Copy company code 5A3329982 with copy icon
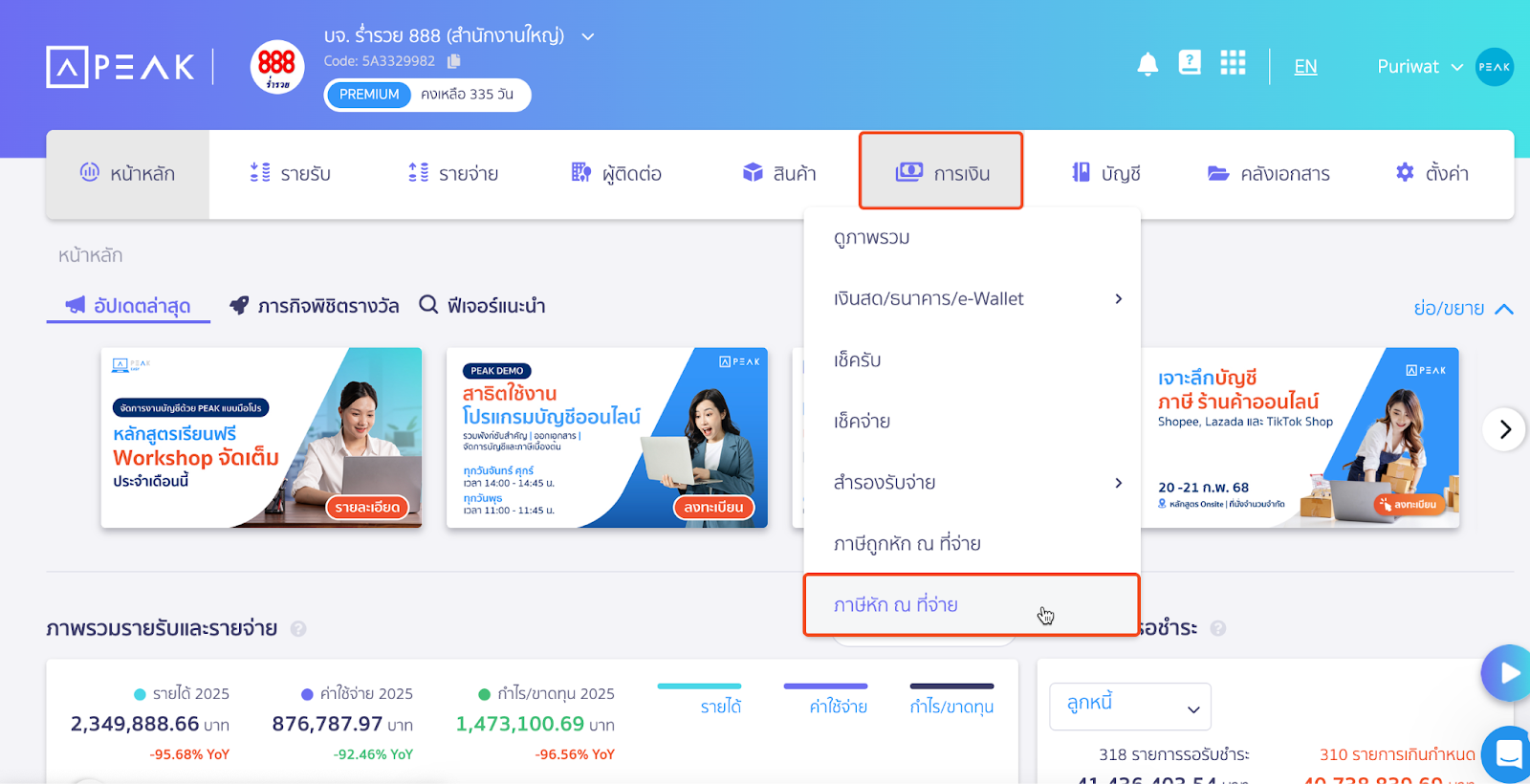Screen dimensions: 1530x784 pos(454,61)
